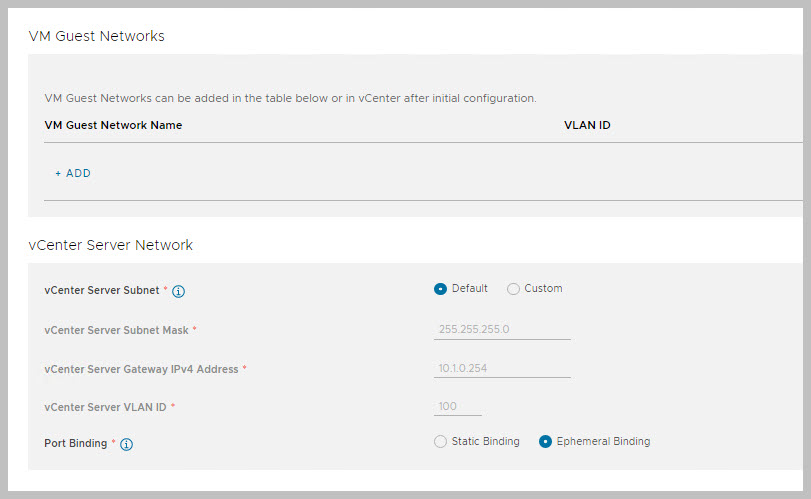Click info icon beside vCenter Server Subnet
Image resolution: width=811 pixels, height=499 pixels.
coord(179,291)
